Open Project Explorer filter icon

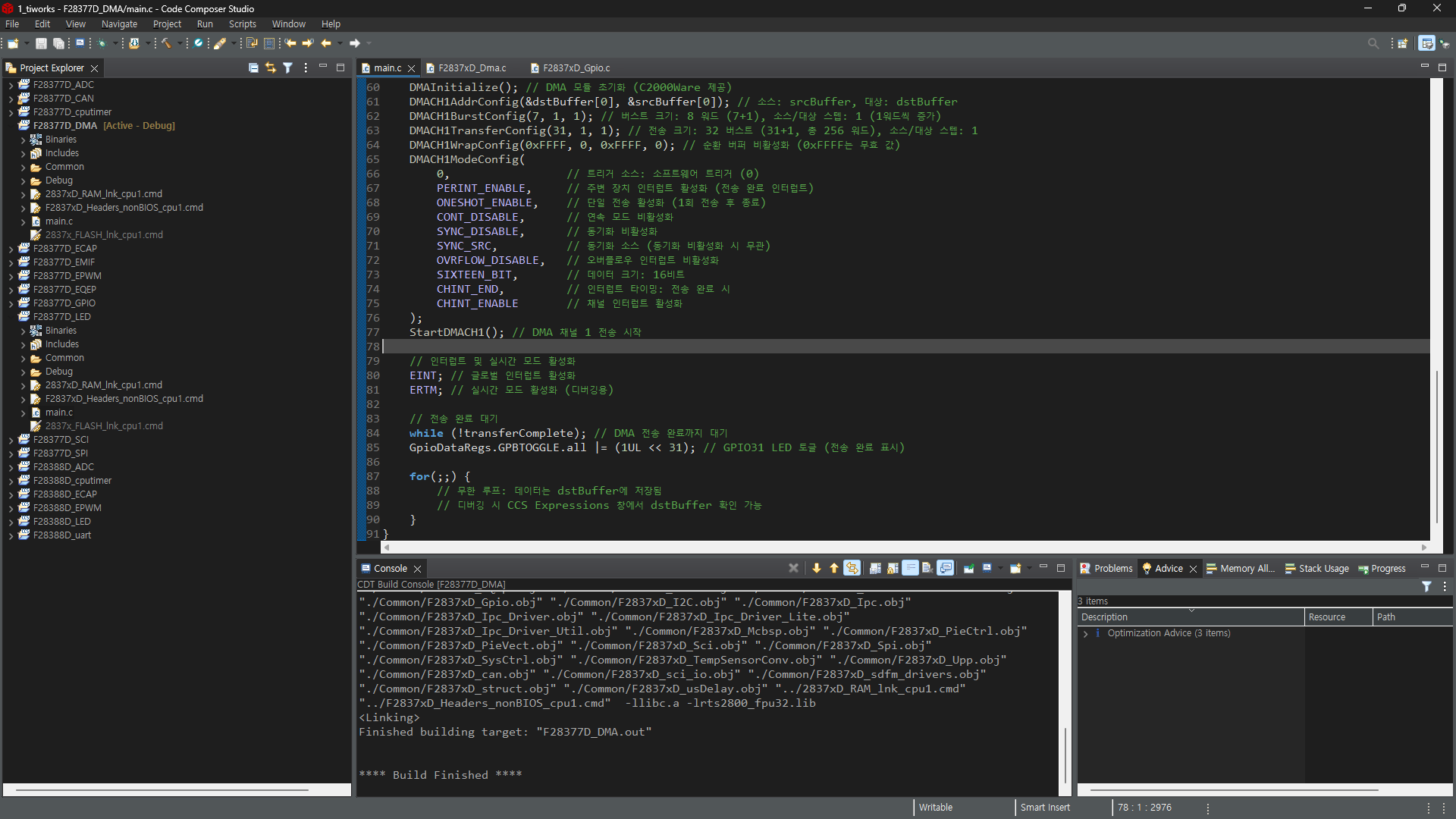pos(287,67)
